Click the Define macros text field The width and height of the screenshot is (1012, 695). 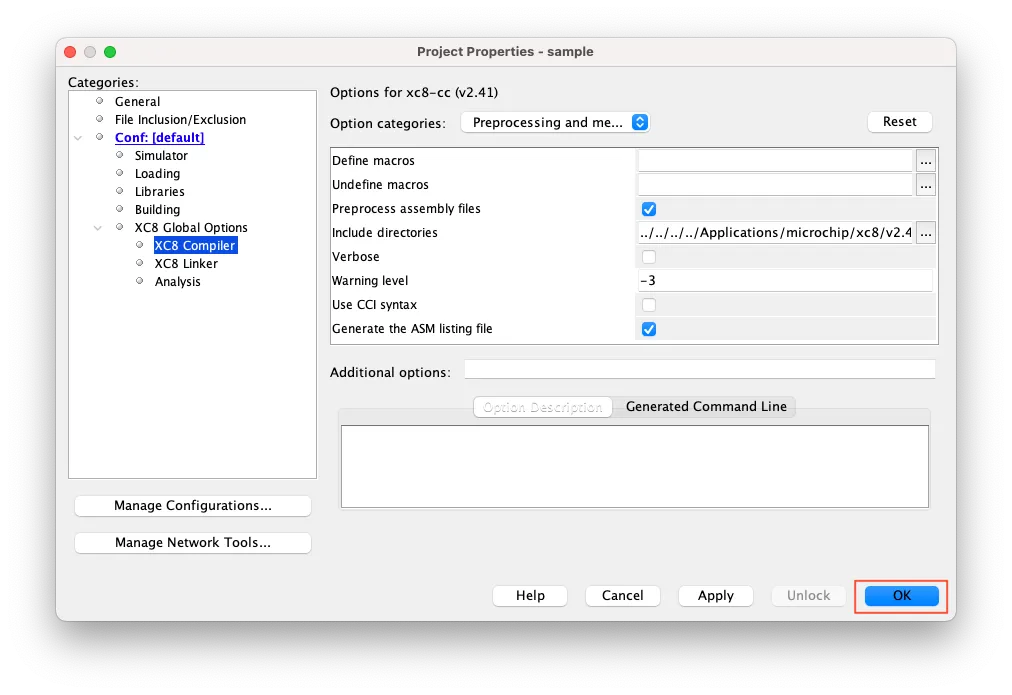point(775,161)
